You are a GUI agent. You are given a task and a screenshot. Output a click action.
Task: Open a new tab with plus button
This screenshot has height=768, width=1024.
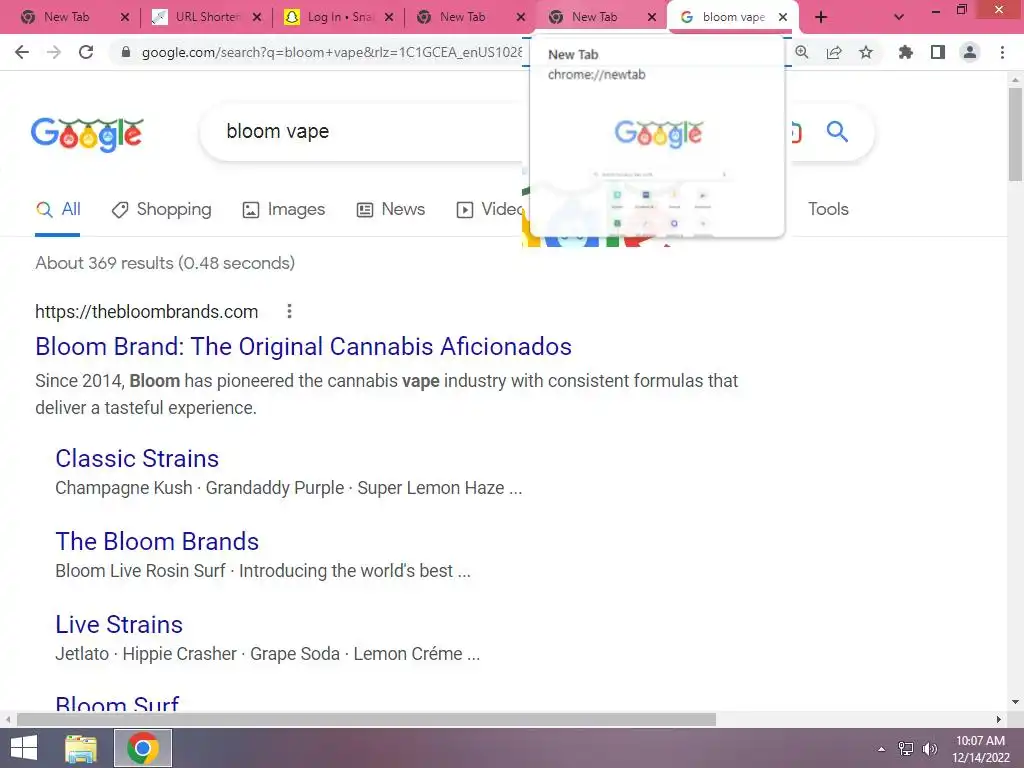pos(821,17)
